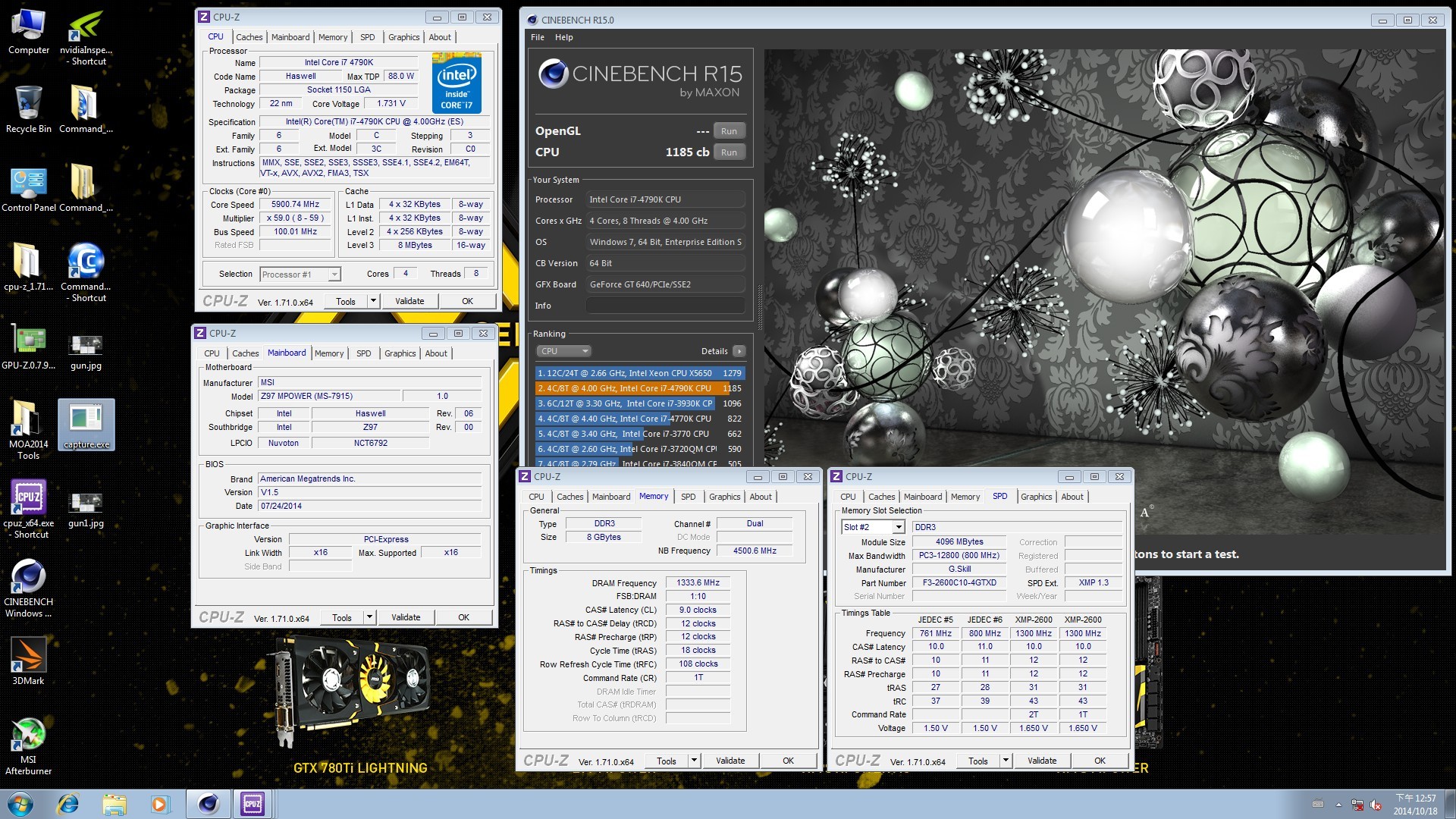The image size is (1456, 819).
Task: Click the volume tray icon
Action: (1376, 805)
